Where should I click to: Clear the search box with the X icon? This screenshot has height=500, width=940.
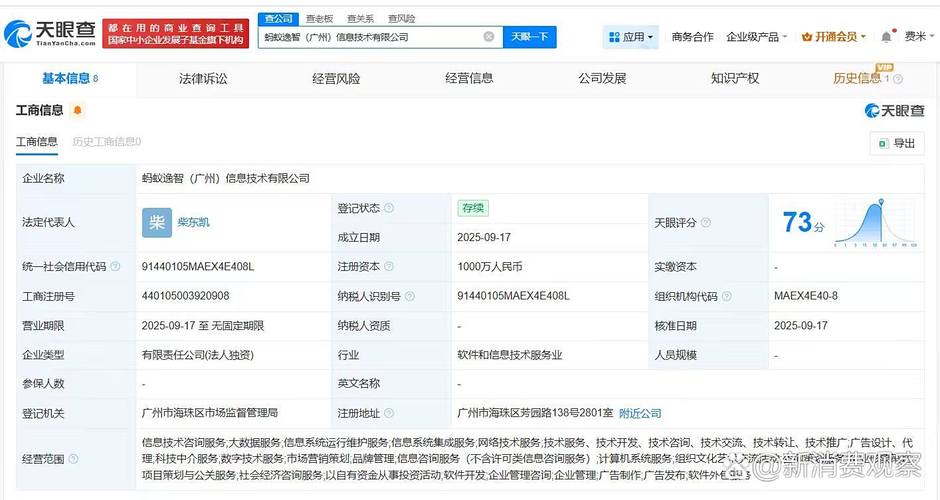pos(489,37)
